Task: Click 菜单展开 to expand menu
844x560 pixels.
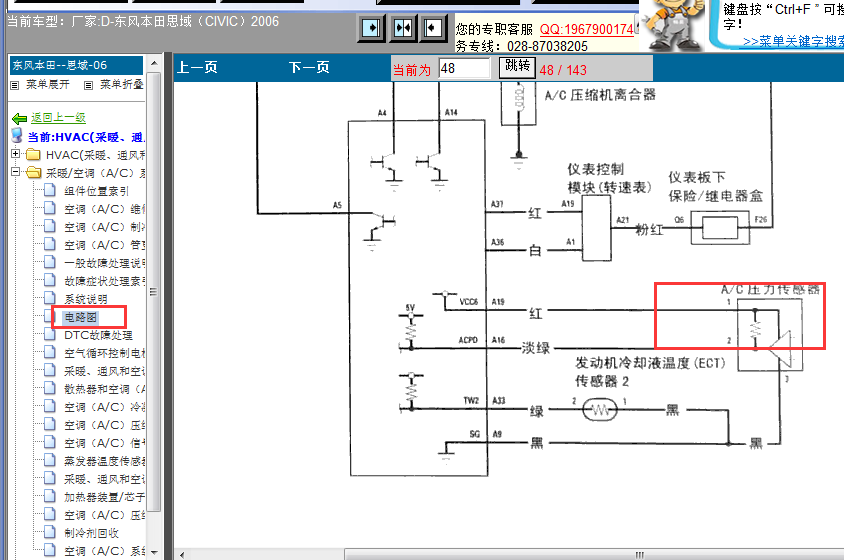Action: tap(48, 85)
